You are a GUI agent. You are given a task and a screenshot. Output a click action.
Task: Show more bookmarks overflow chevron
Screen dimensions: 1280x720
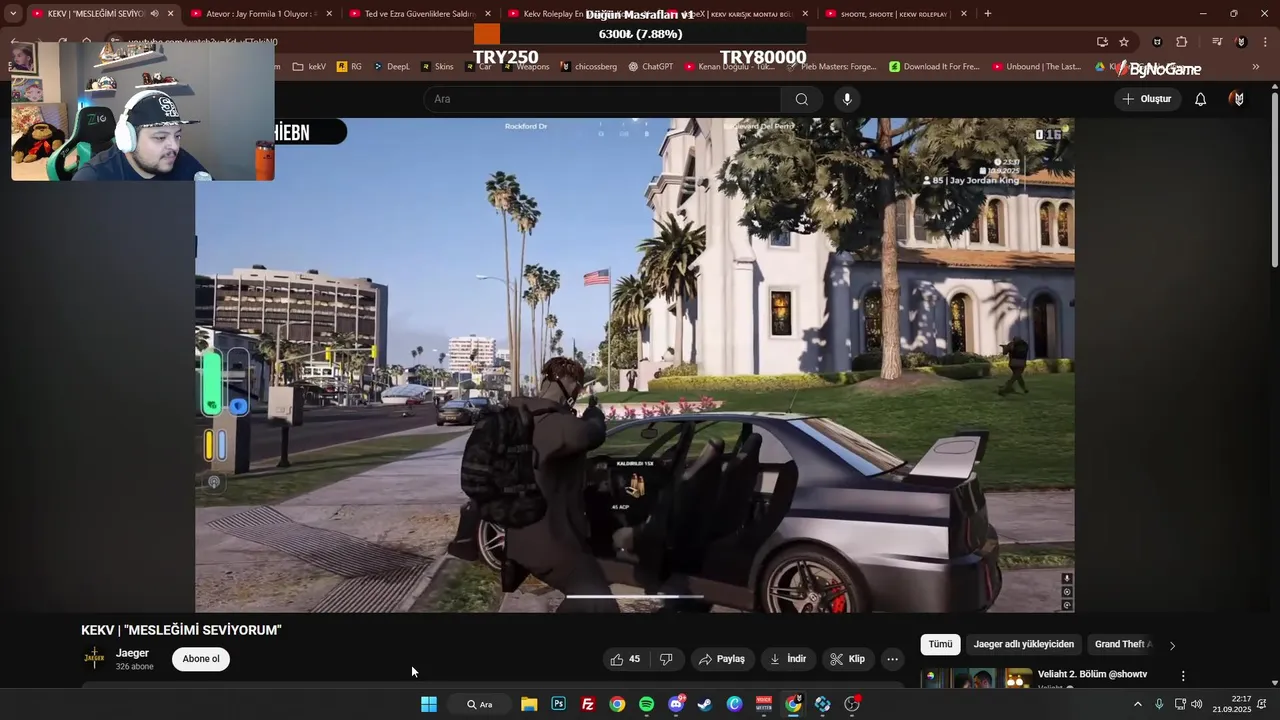1256,67
